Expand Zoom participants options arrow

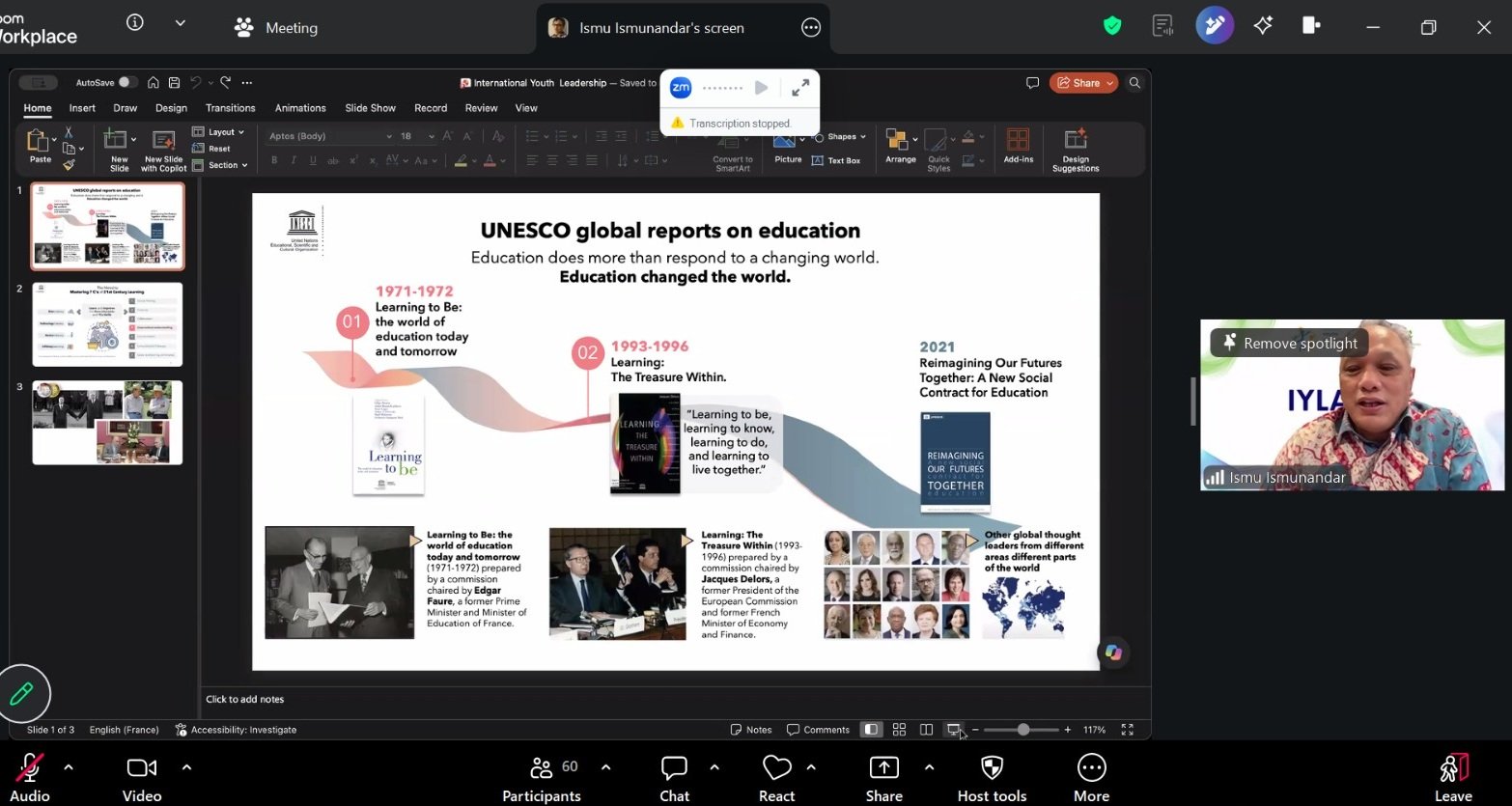click(606, 767)
